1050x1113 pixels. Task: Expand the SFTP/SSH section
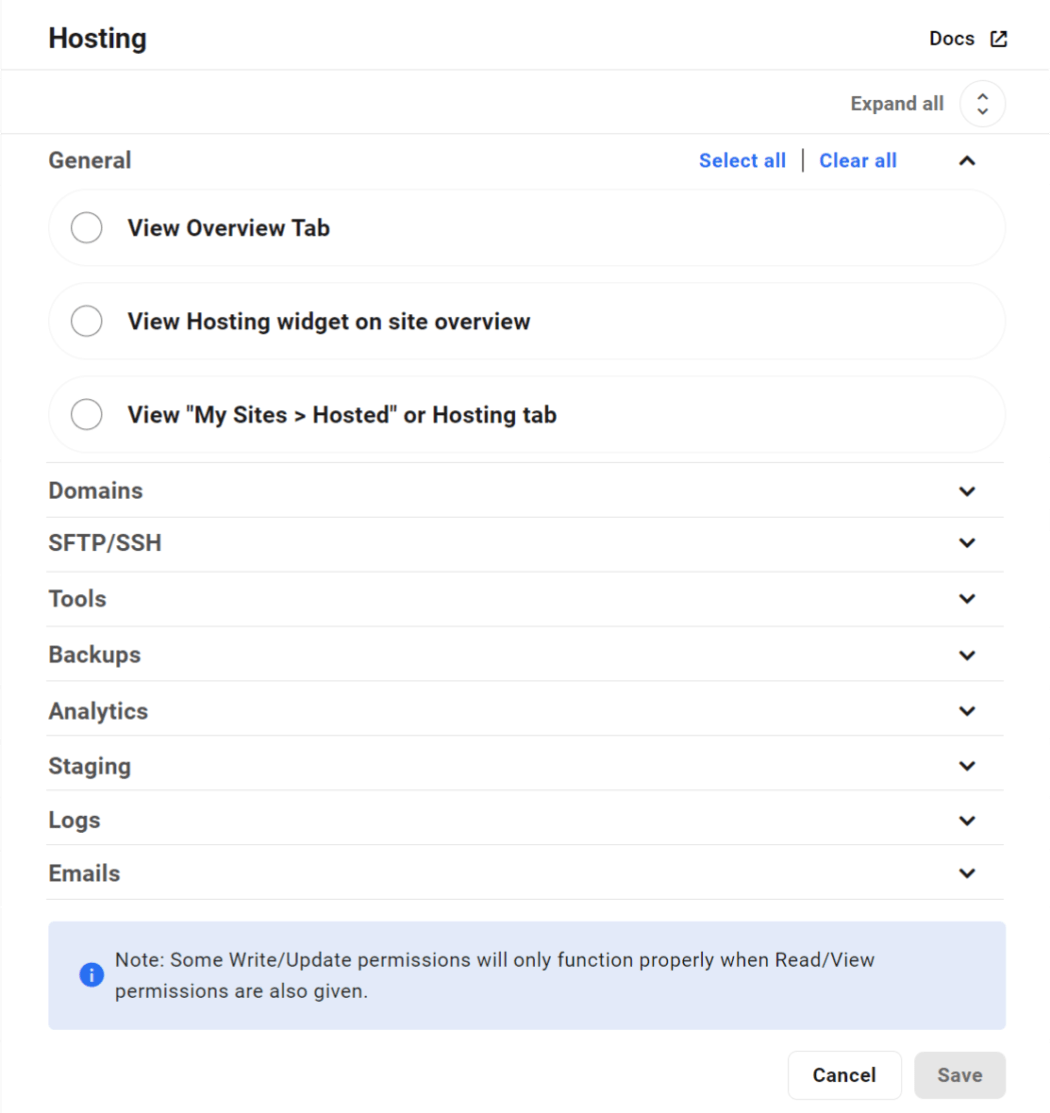[x=966, y=543]
